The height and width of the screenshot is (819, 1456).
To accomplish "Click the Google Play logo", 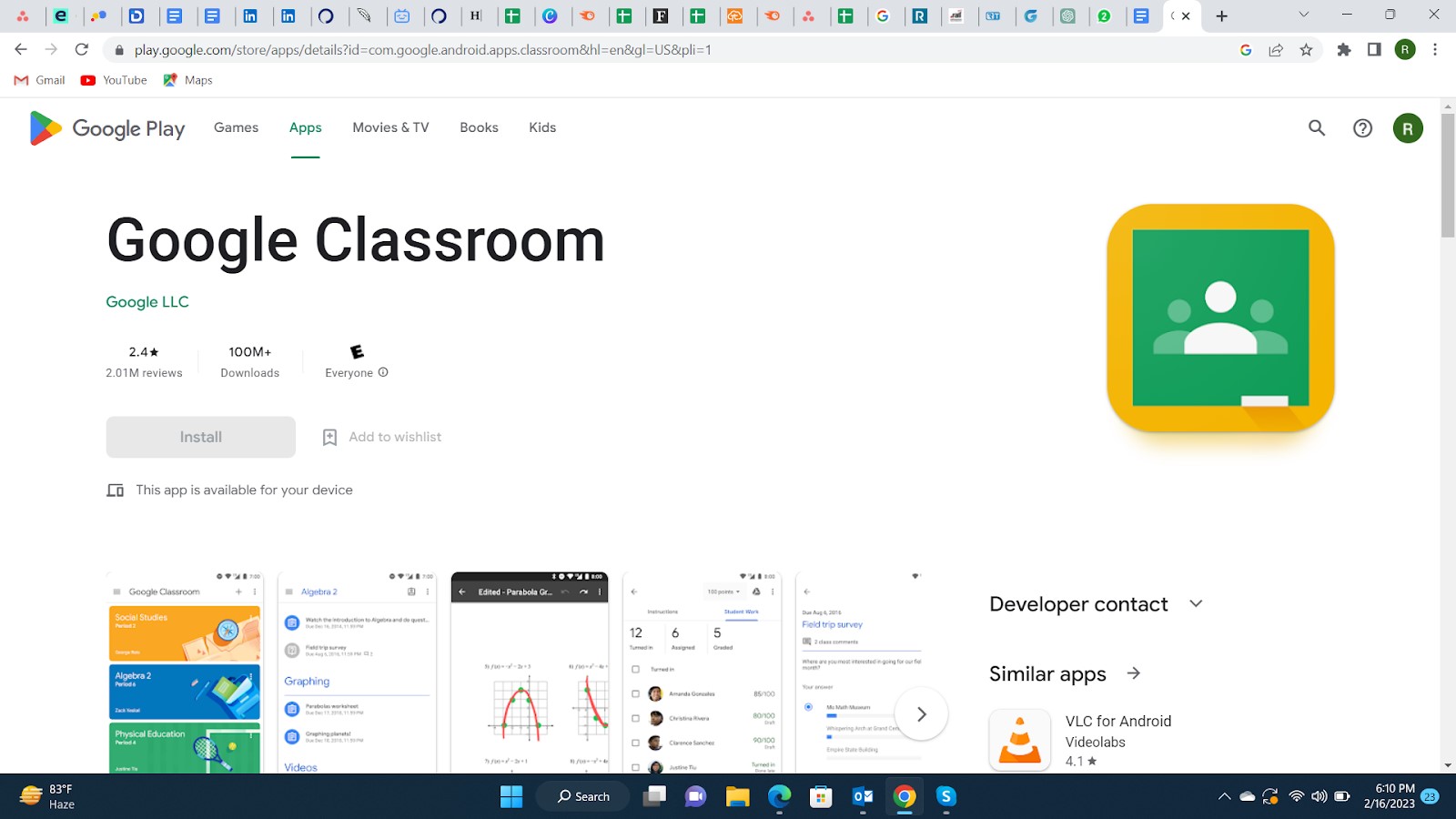I will click(105, 128).
